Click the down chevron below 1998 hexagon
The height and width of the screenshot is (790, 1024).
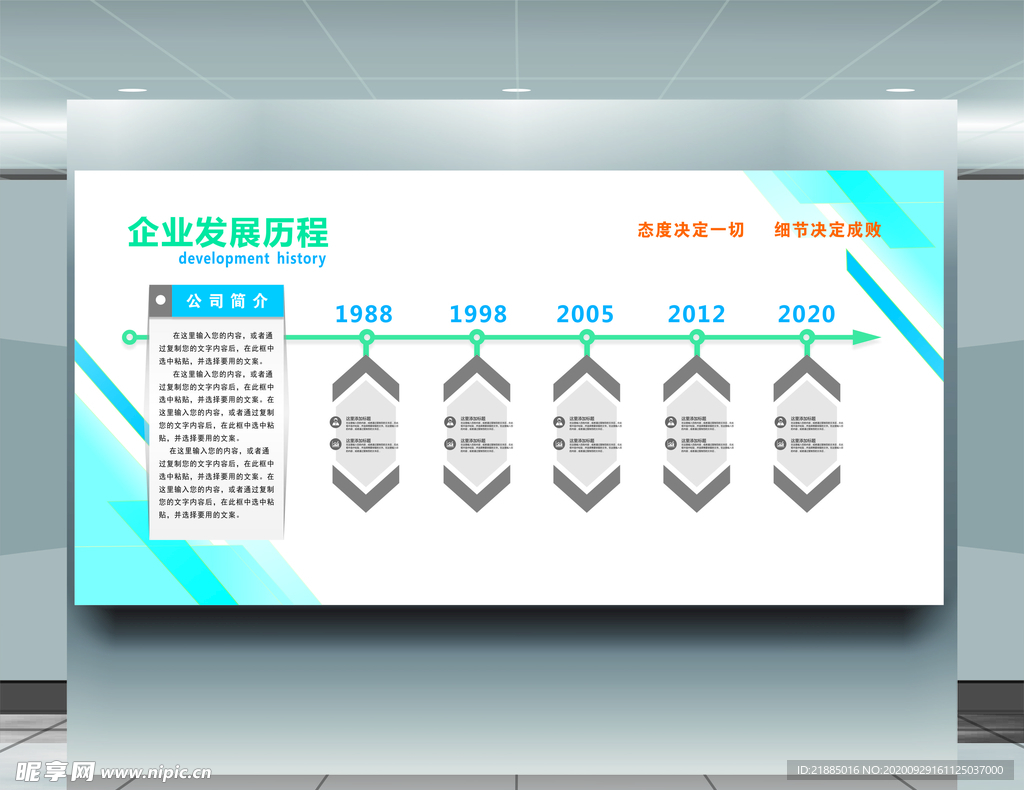(x=477, y=489)
